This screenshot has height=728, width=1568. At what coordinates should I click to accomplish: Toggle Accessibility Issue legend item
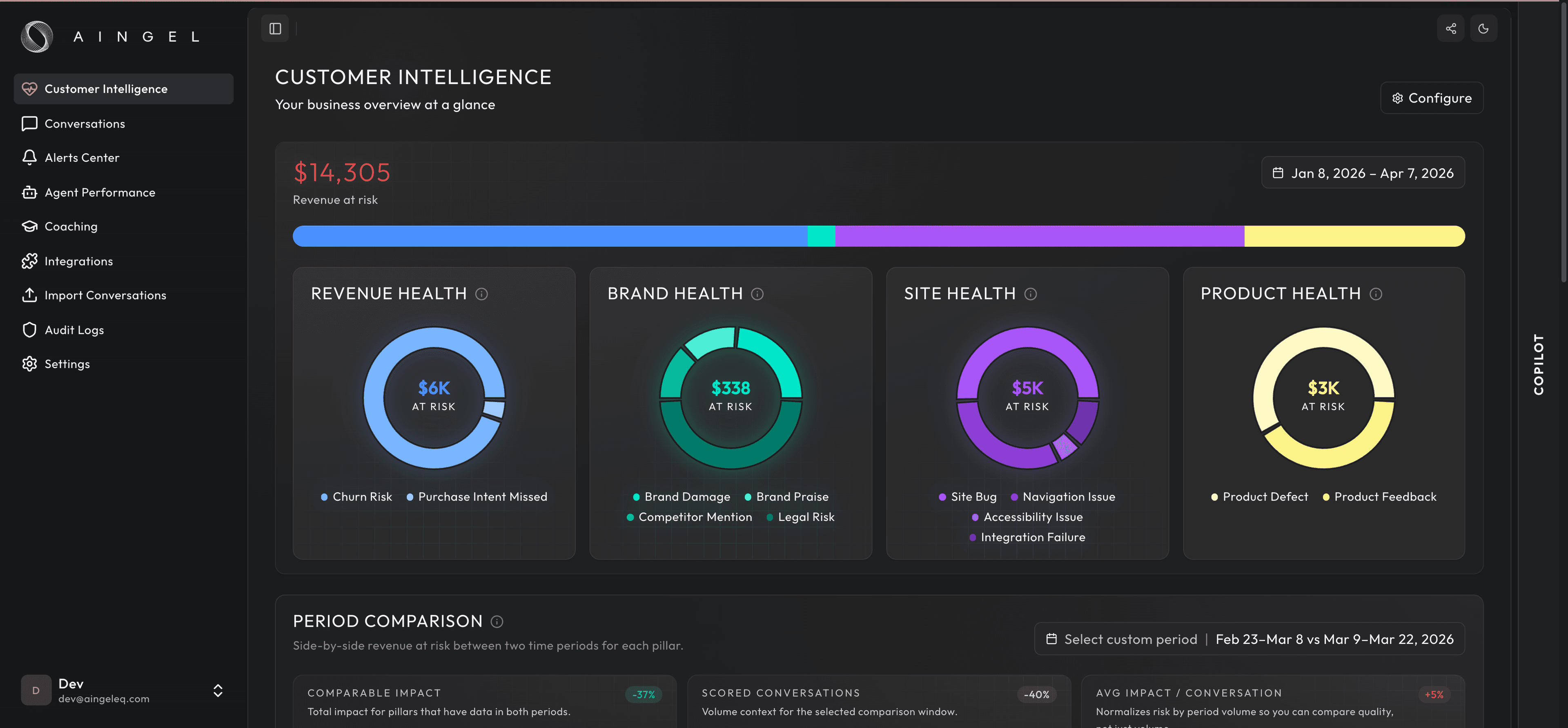[x=1027, y=517]
